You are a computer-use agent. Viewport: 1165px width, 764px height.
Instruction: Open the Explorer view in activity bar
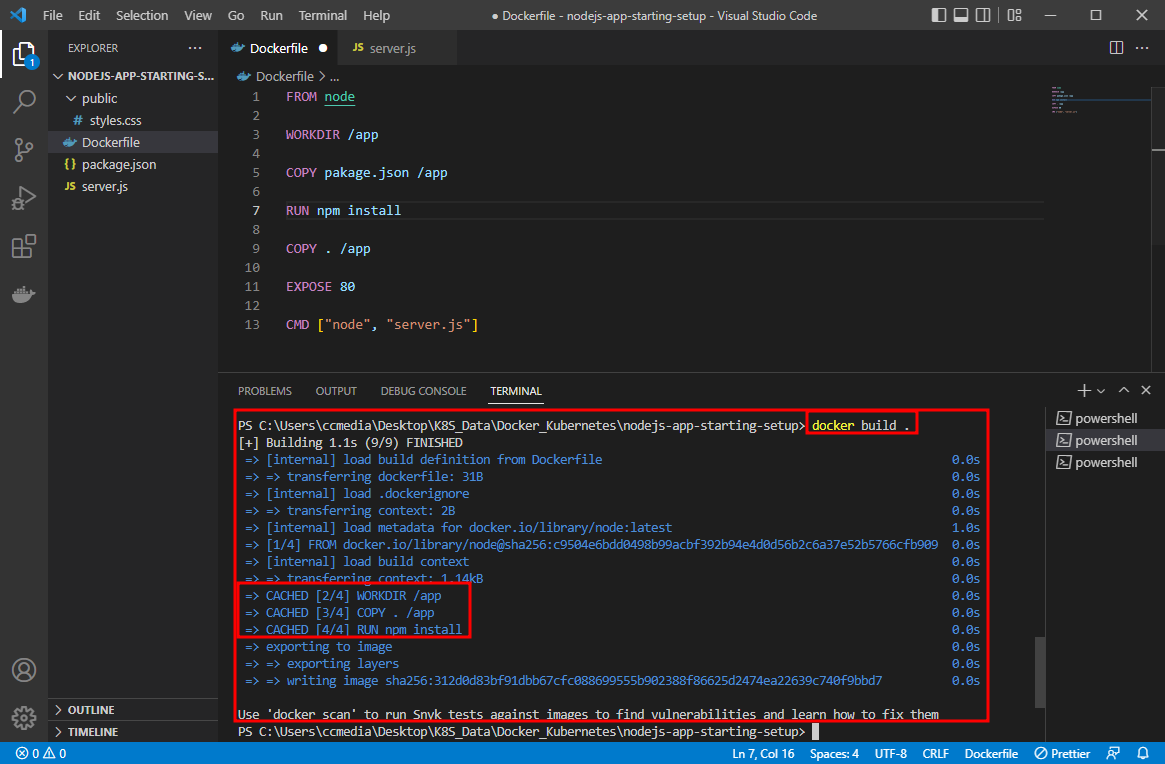(24, 55)
